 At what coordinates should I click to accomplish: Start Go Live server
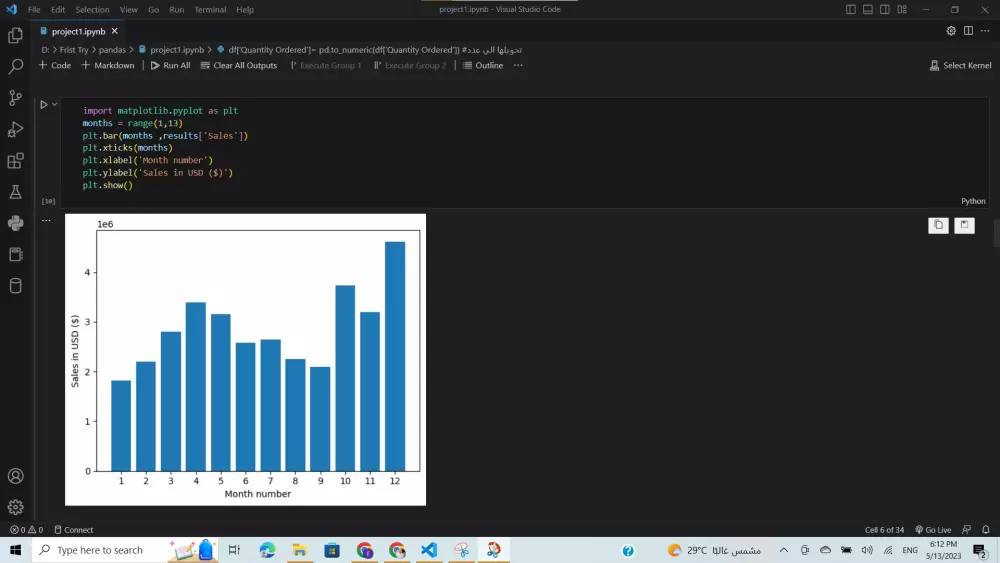click(x=933, y=530)
